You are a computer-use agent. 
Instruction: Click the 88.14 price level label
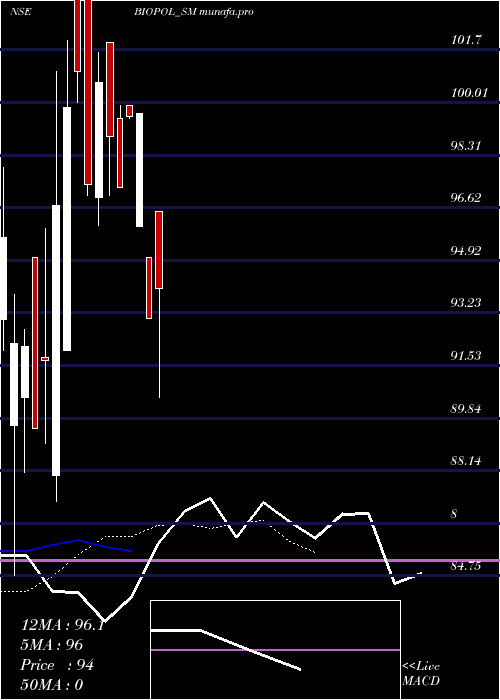(x=466, y=461)
